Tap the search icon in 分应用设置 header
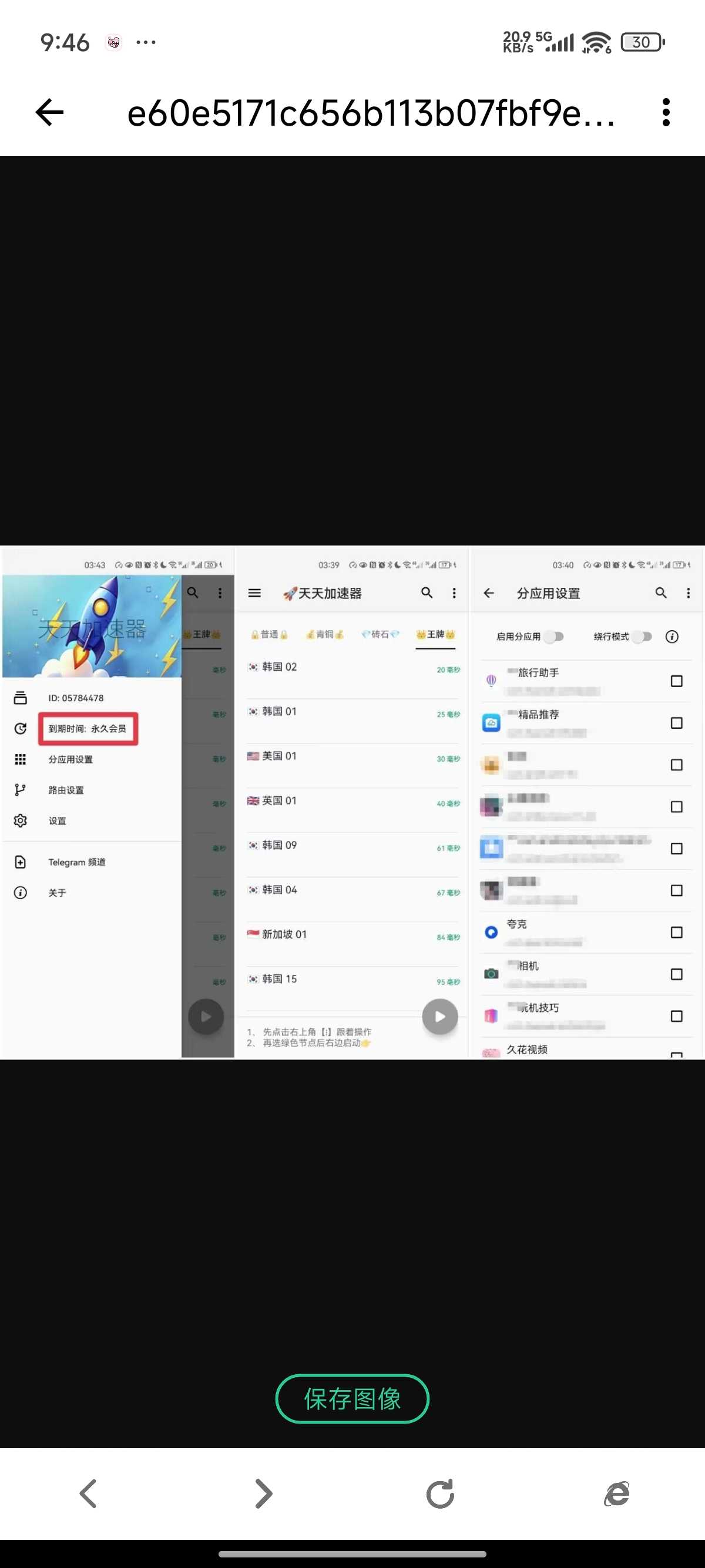The width and height of the screenshot is (705, 1568). pos(660,593)
